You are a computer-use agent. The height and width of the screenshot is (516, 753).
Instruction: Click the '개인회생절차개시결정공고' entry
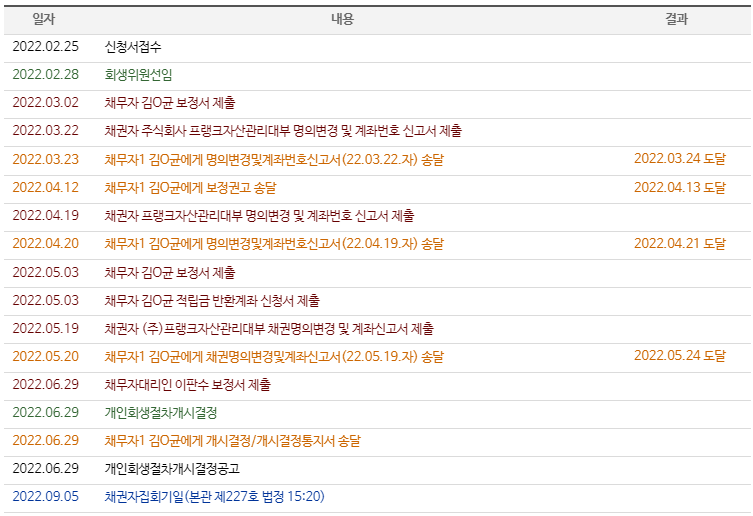[x=172, y=468]
